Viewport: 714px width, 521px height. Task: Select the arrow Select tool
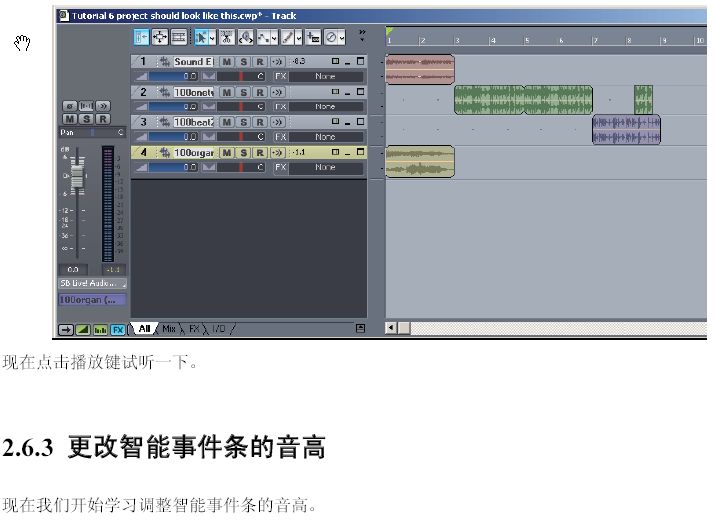point(201,37)
